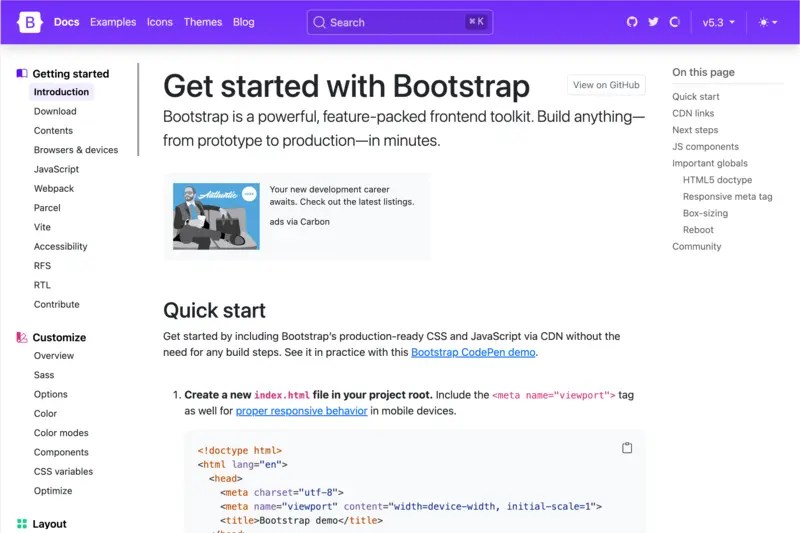Screen dimensions: 800x533
Task: Jump to Quick start in page contents
Action: tap(695, 96)
